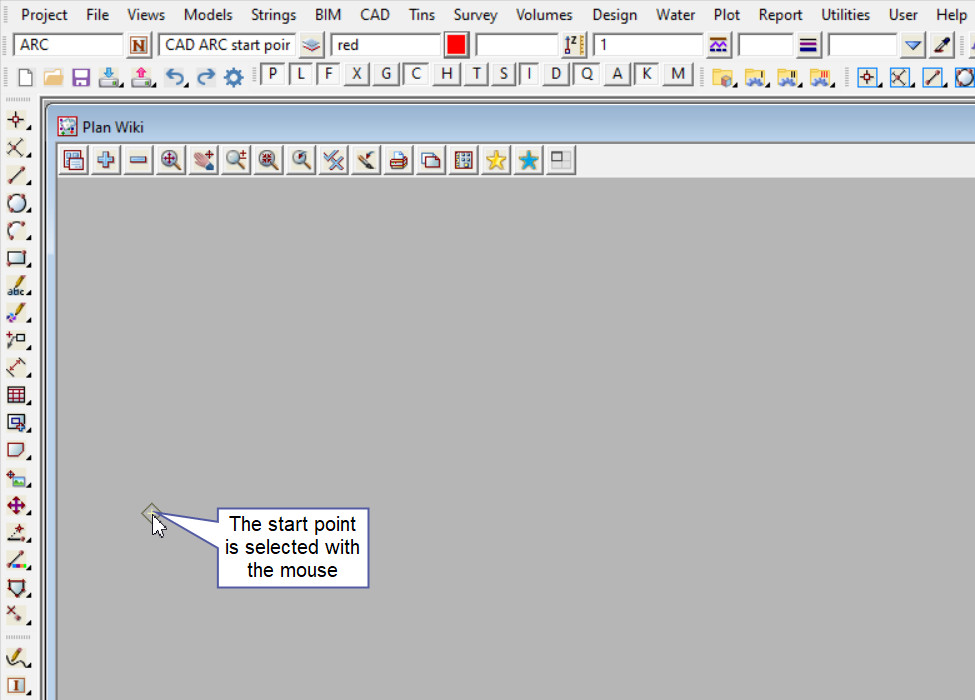Open the line weight chooser with horizontal lines
975x700 pixels.
tap(808, 45)
